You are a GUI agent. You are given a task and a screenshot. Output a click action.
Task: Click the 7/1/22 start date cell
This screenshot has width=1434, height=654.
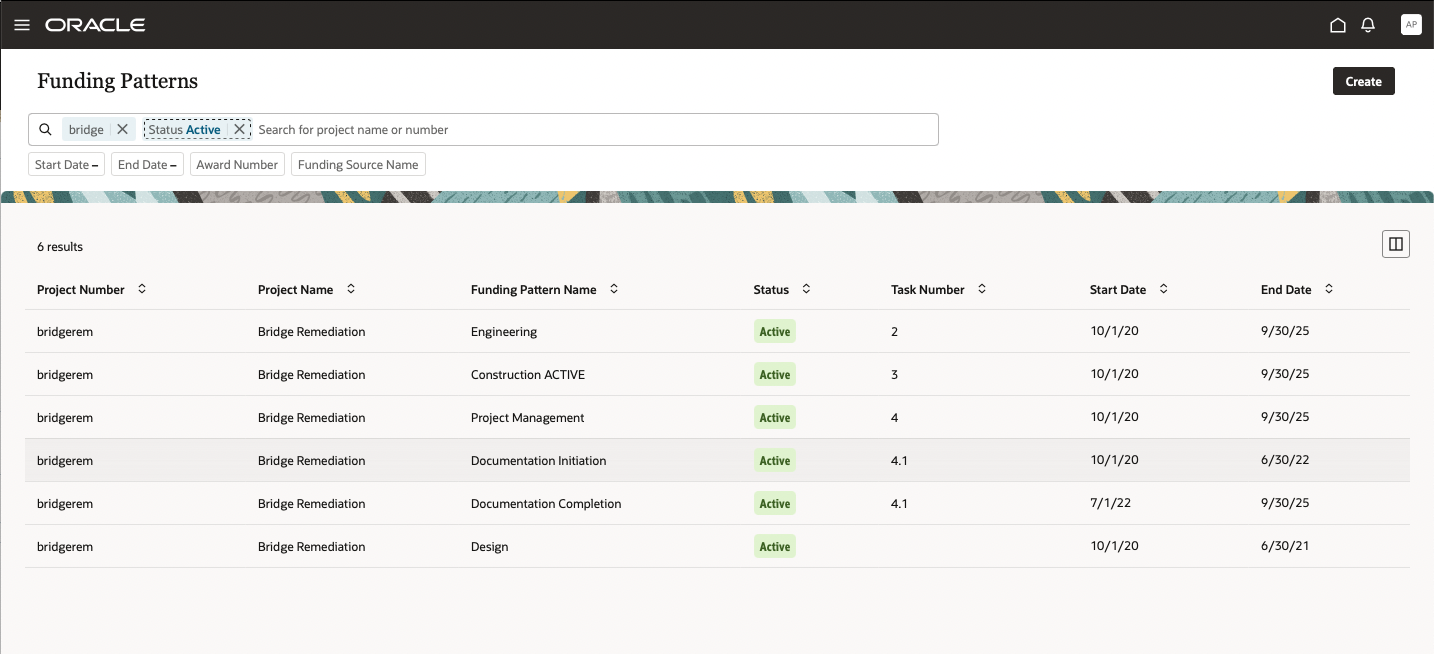pyautogui.click(x=1110, y=503)
